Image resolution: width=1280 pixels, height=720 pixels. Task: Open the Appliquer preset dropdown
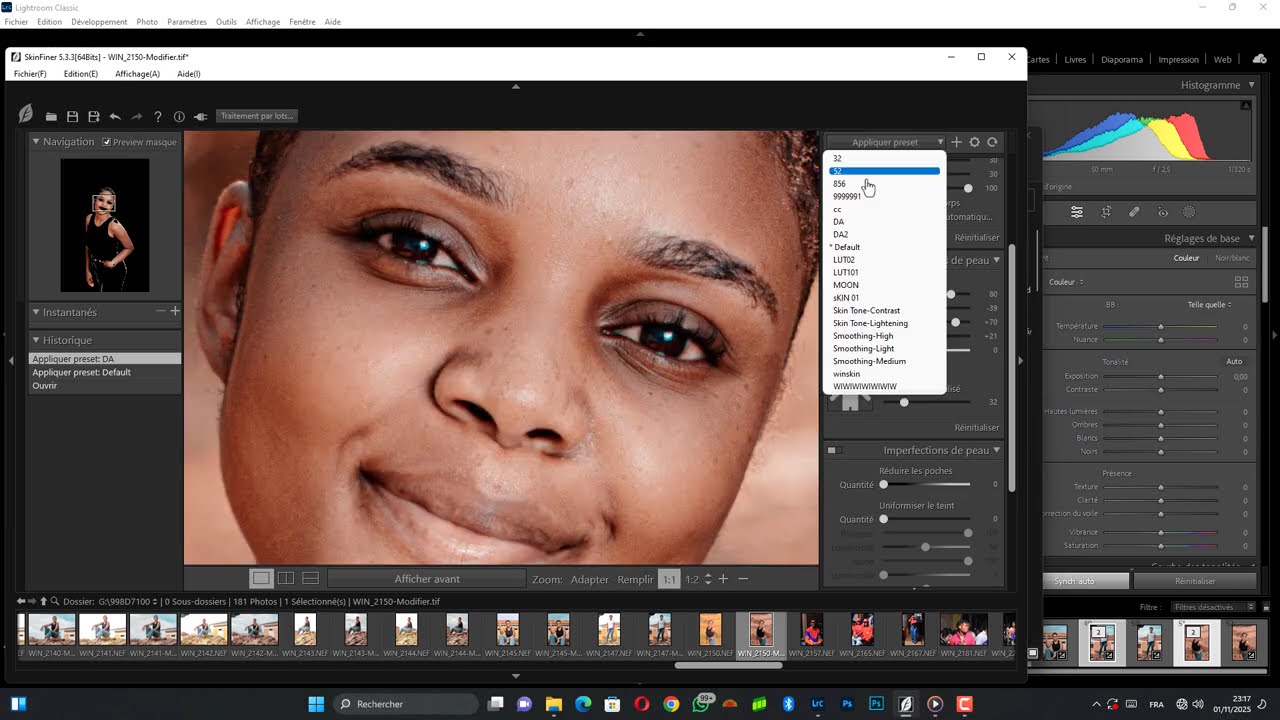(x=886, y=142)
